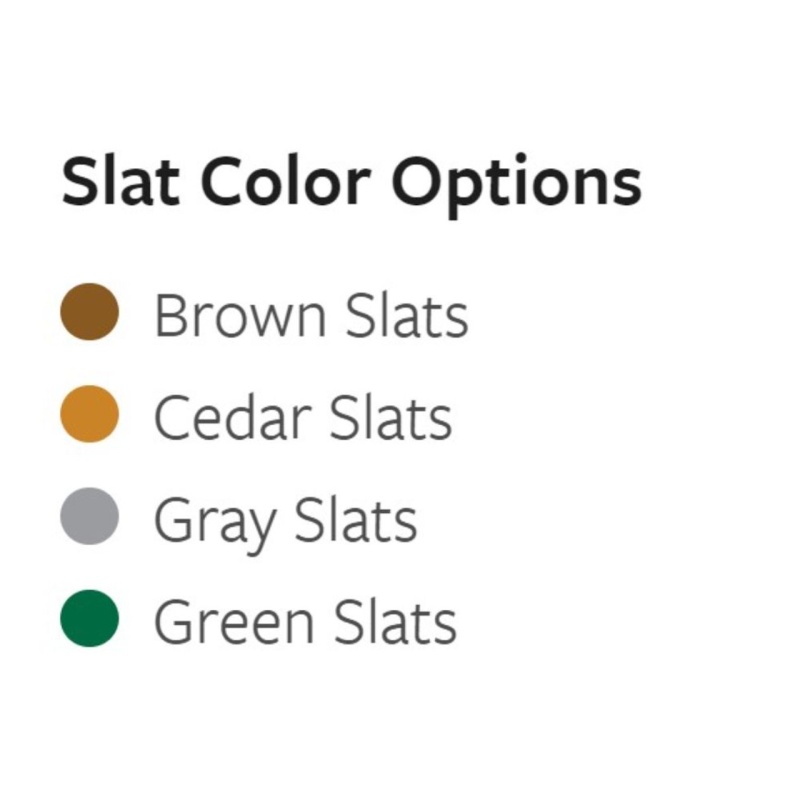This screenshot has width=800, height=800.
Task: Click the word Slat in the heading
Action: click(120, 181)
